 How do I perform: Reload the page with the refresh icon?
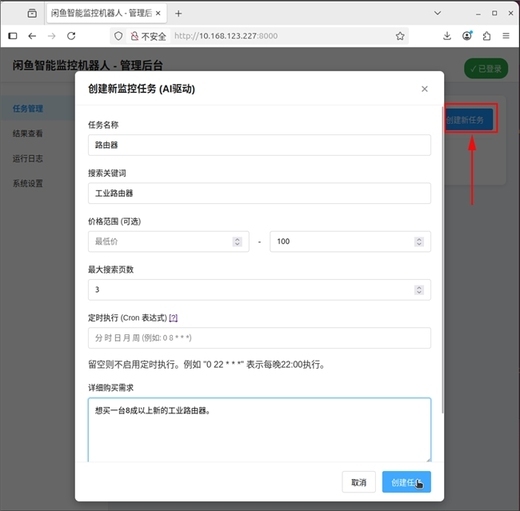coord(71,36)
